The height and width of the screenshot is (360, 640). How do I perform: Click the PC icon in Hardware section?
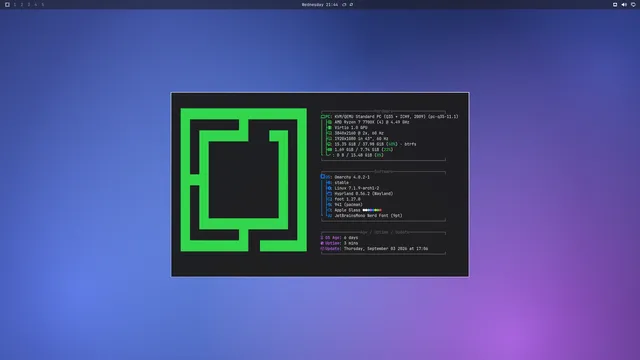point(323,117)
